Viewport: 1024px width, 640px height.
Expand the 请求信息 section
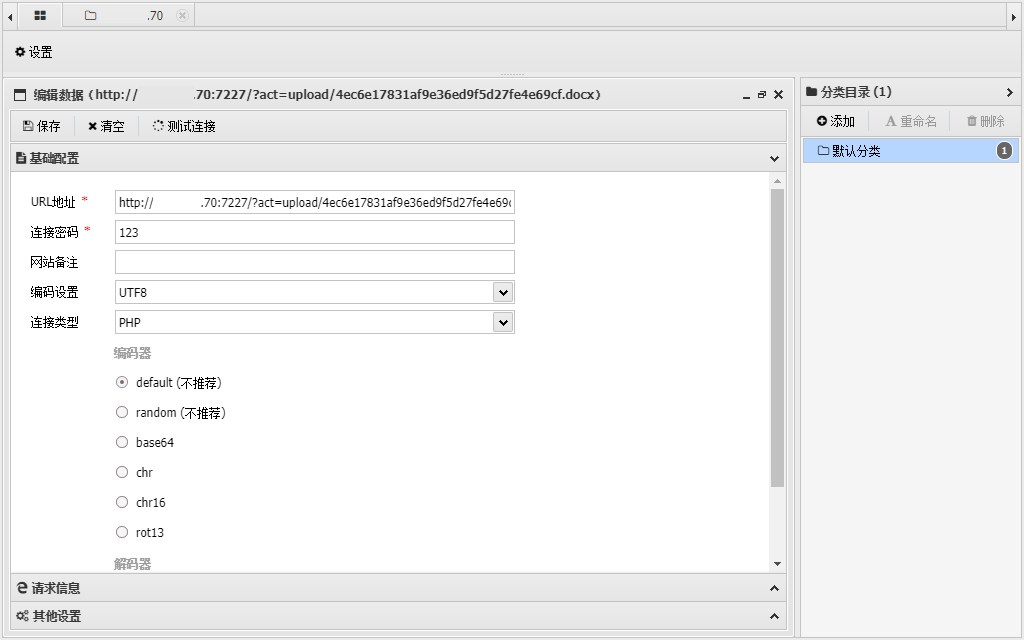(774, 588)
